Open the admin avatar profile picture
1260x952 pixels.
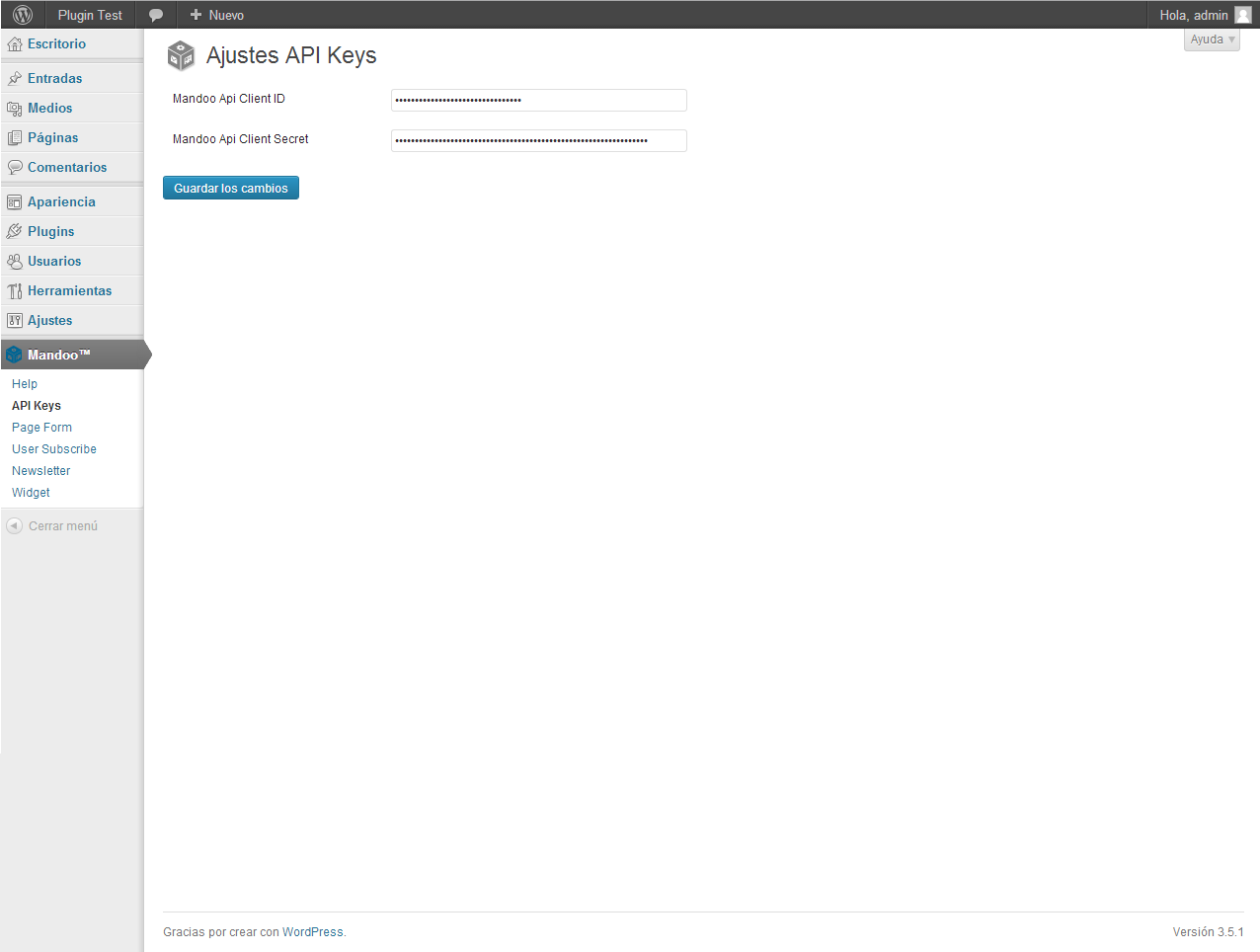click(x=1243, y=15)
